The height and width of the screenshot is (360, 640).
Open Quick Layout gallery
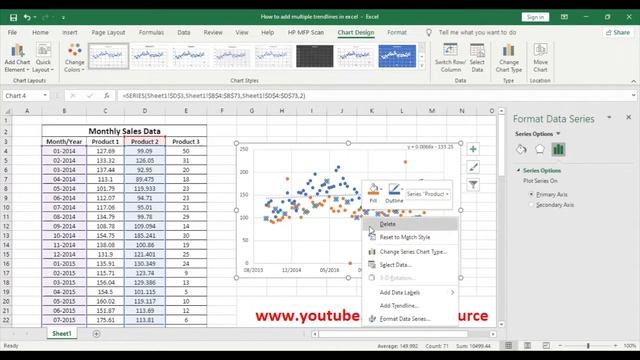point(43,58)
